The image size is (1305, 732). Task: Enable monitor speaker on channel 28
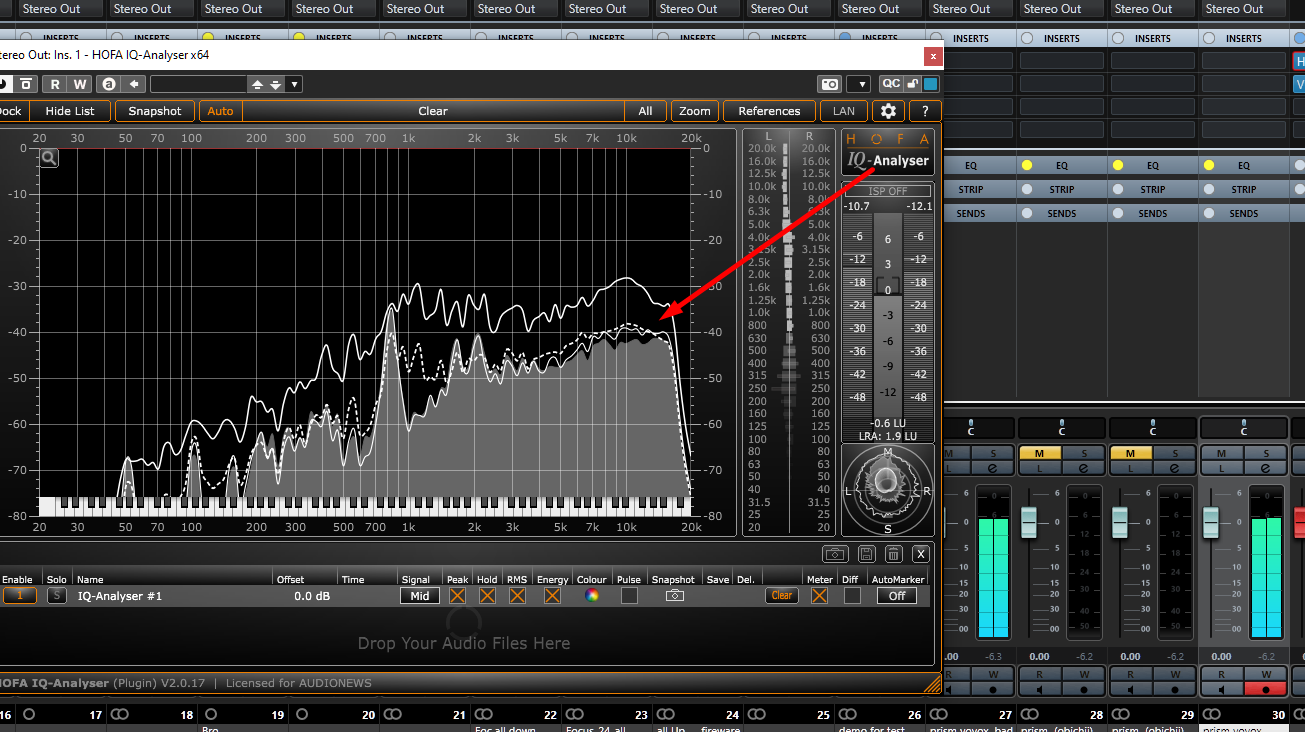[1040, 689]
